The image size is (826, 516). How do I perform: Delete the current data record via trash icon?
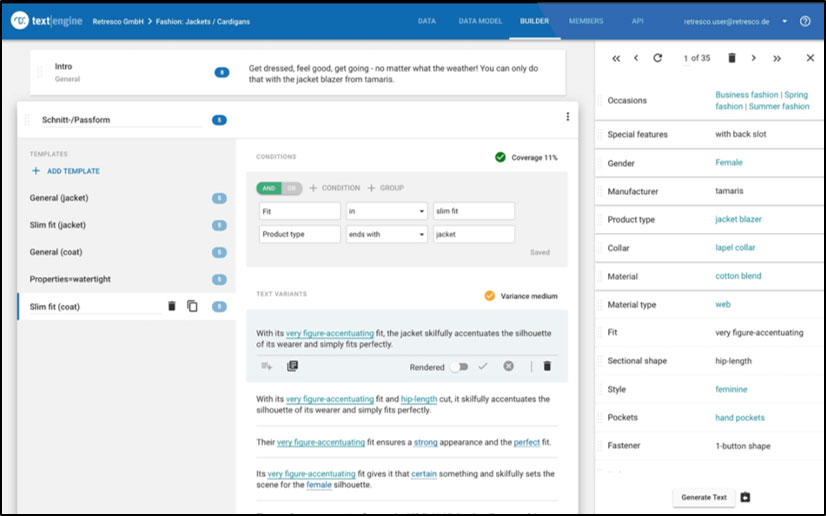[731, 59]
